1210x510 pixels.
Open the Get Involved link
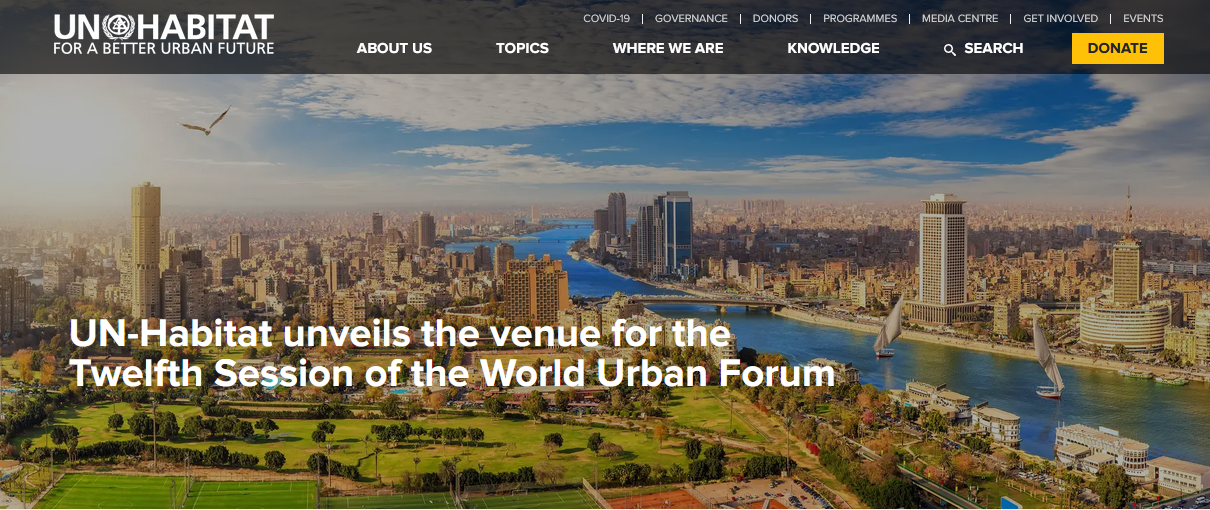pos(1060,18)
